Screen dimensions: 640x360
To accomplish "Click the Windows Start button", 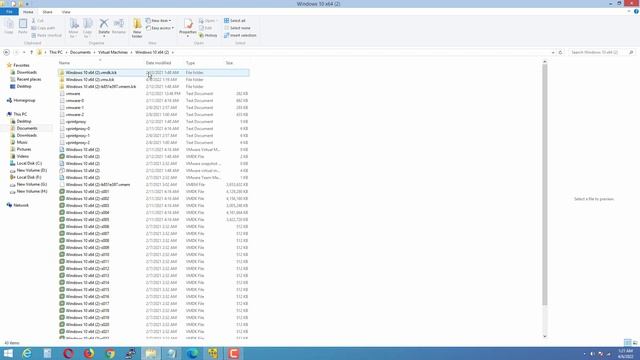I will tap(8, 353).
